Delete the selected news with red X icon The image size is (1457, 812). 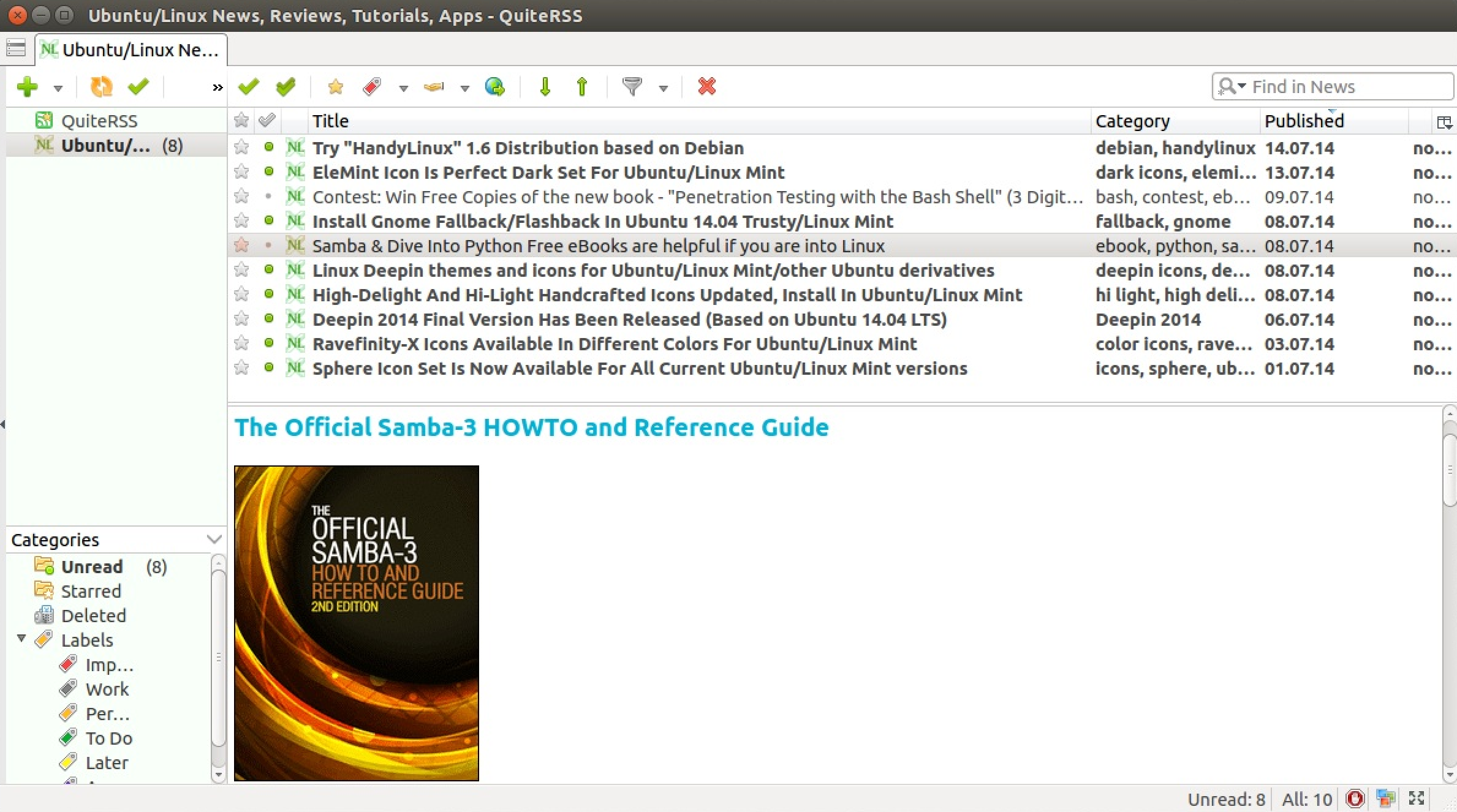[x=706, y=87]
